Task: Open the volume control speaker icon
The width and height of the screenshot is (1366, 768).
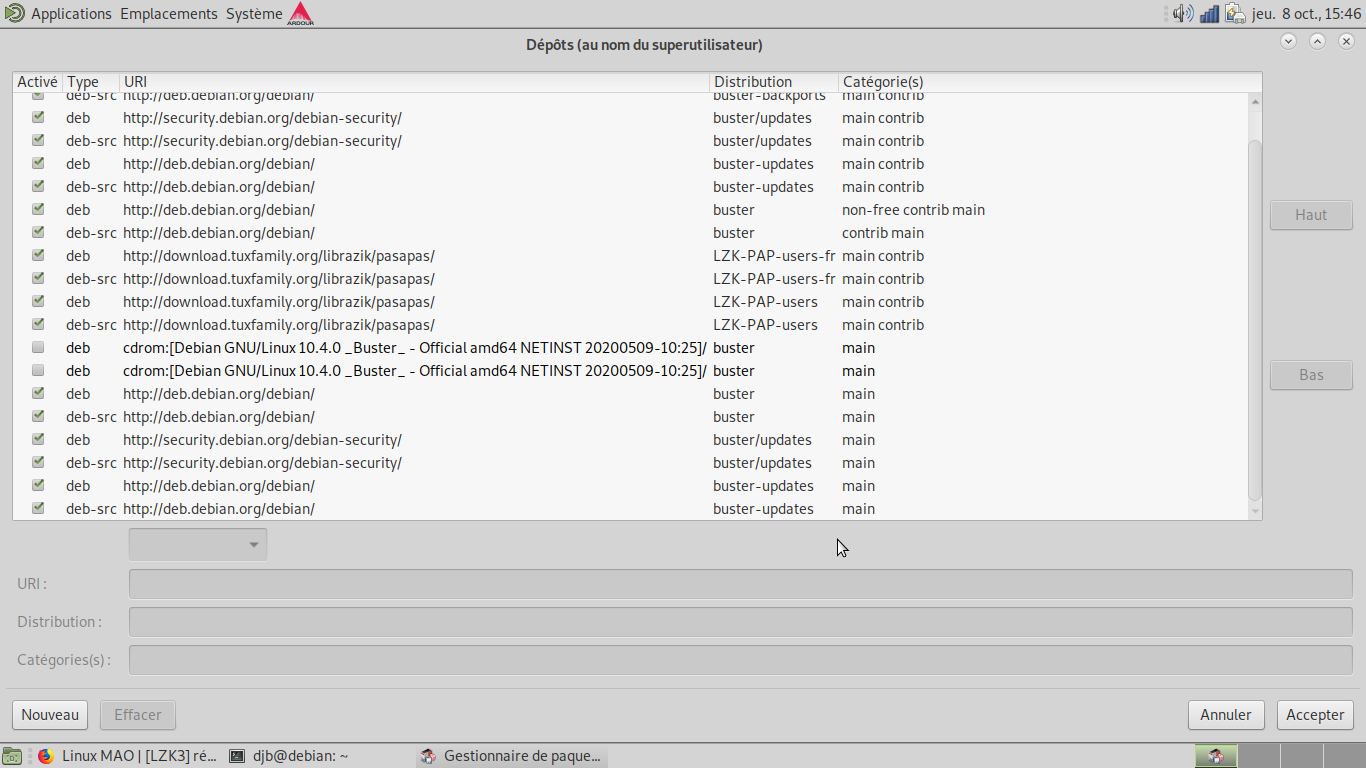Action: click(x=1183, y=13)
